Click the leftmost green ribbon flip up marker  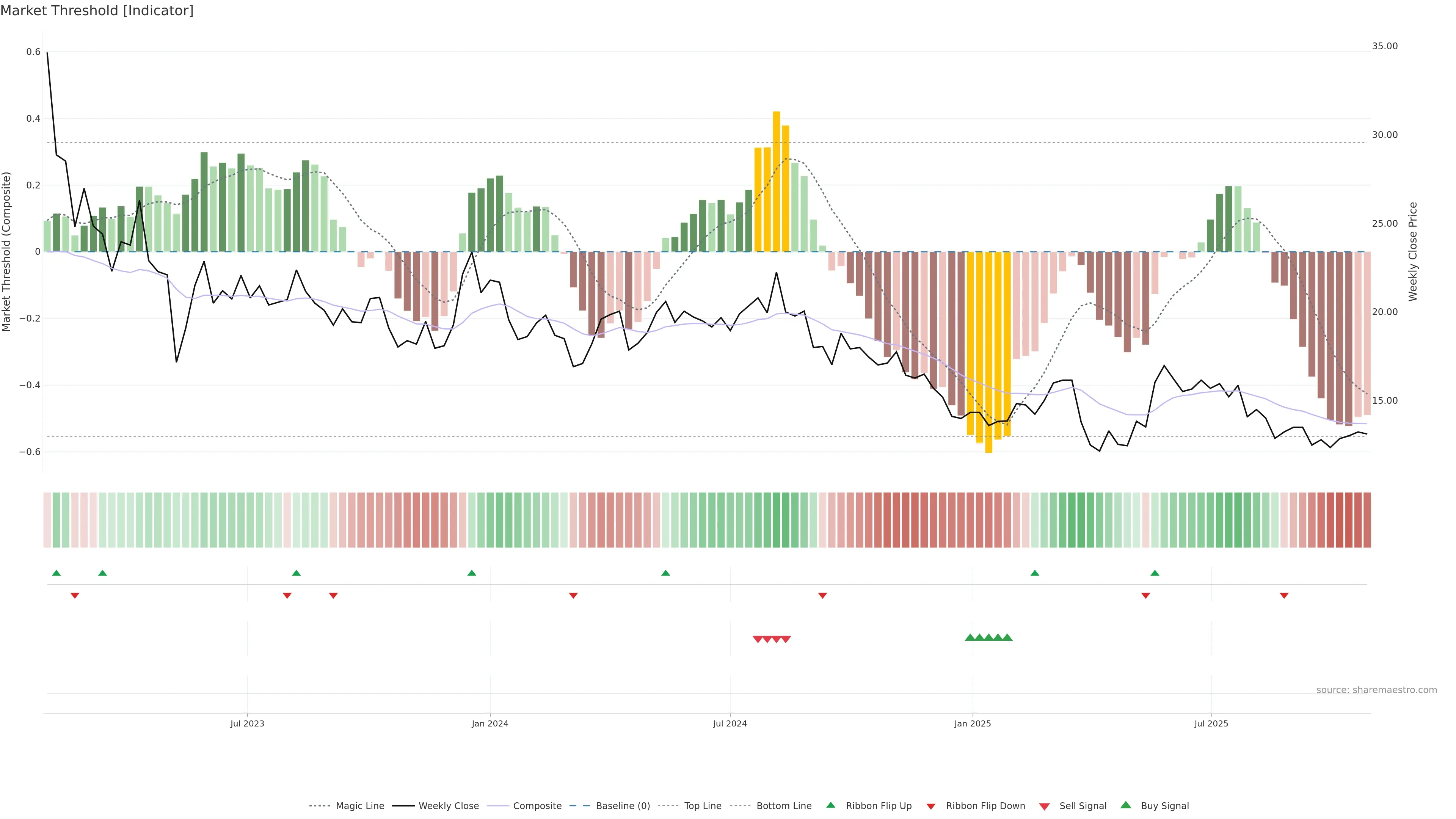[x=56, y=573]
